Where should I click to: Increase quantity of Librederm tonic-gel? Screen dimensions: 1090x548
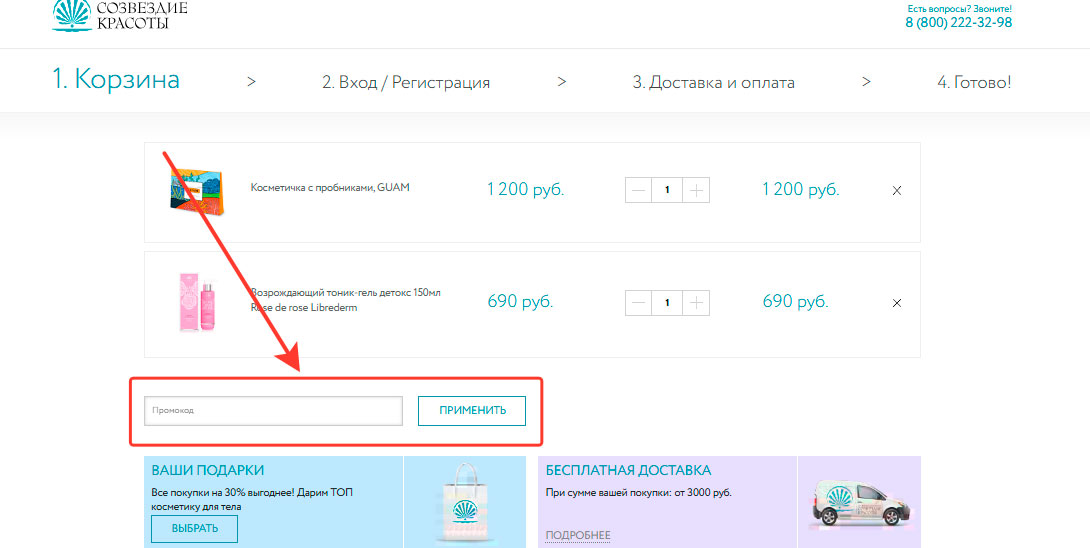(x=696, y=303)
